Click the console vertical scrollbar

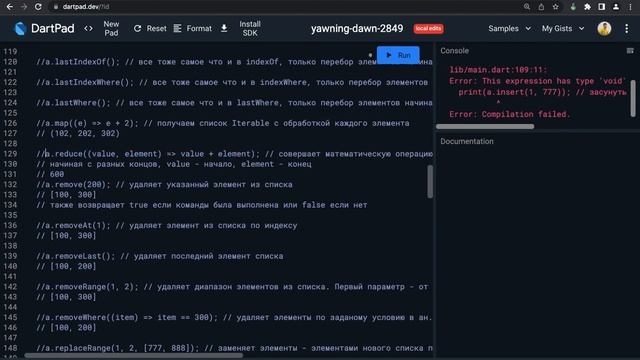633,98
